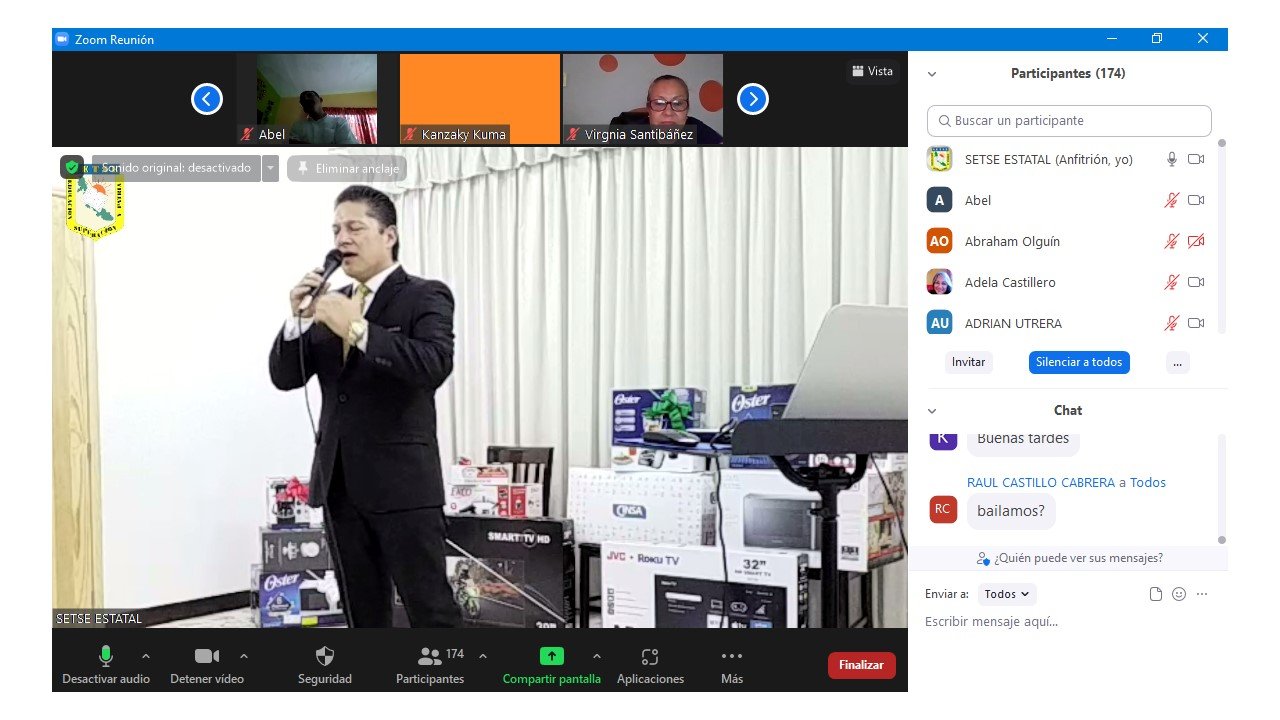The height and width of the screenshot is (720, 1280).
Task: Show previous video thumbnails with left arrow
Action: coord(207,99)
